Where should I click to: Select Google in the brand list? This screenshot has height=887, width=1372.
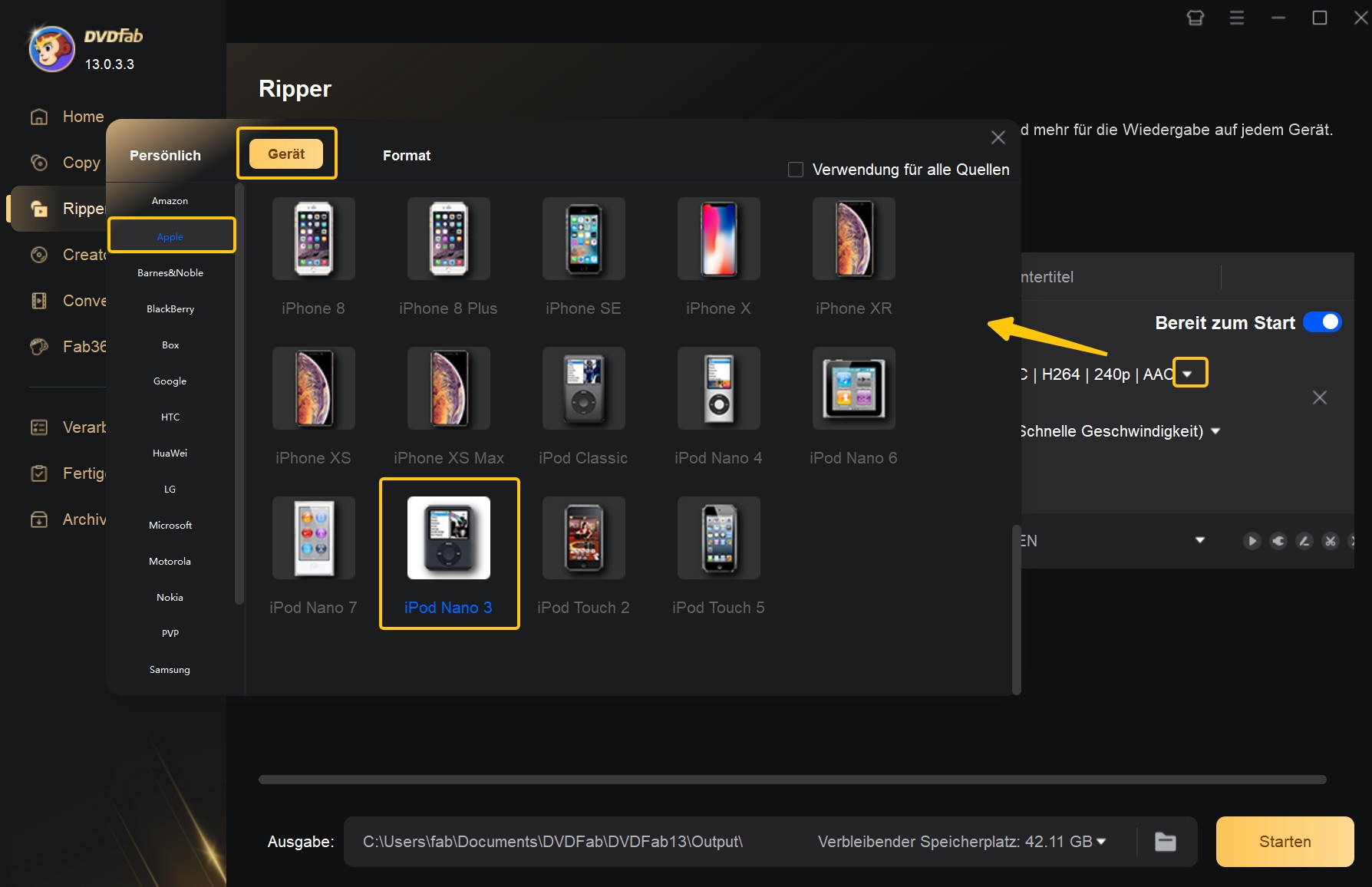click(x=170, y=381)
